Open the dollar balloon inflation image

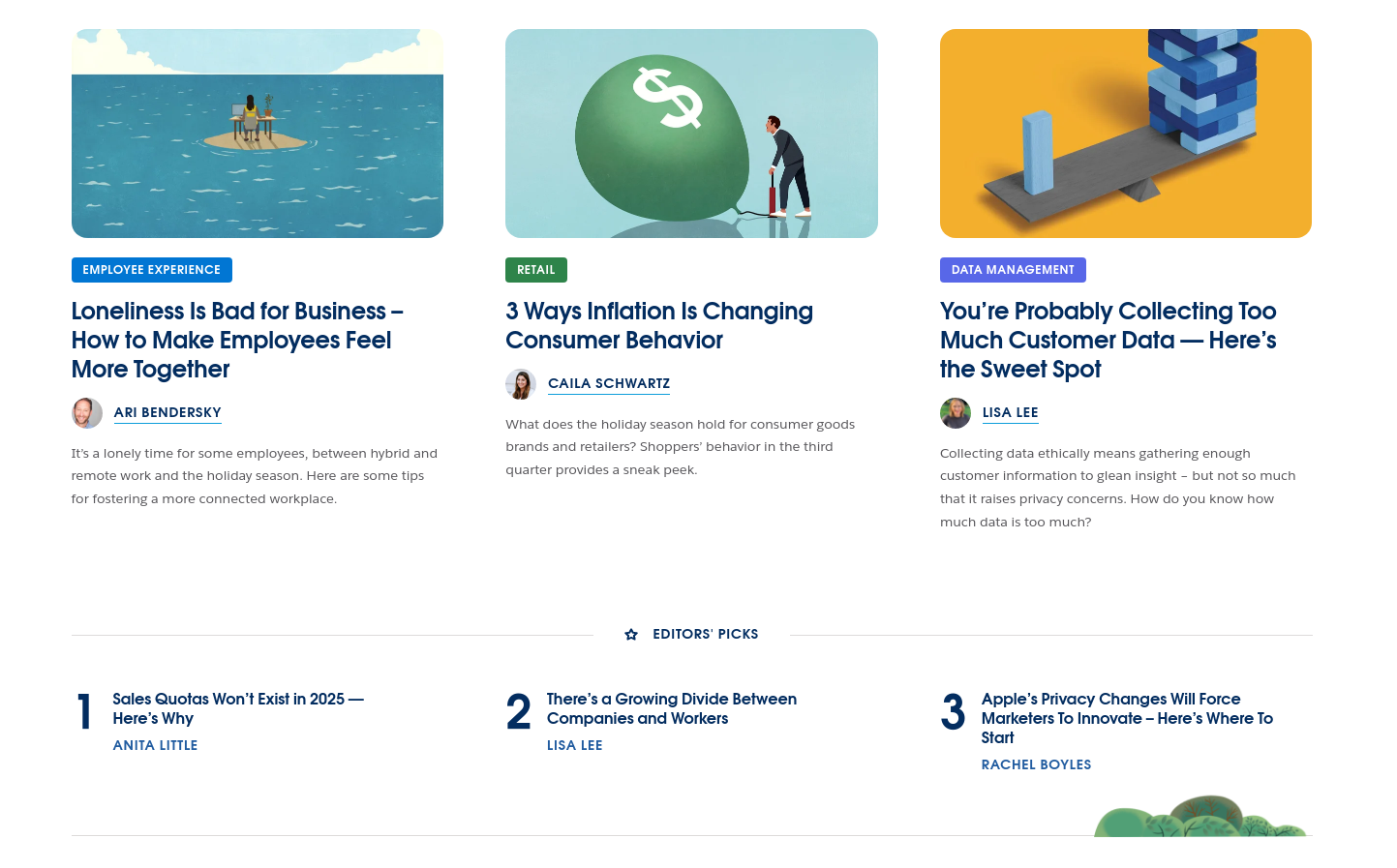pyautogui.click(x=691, y=134)
